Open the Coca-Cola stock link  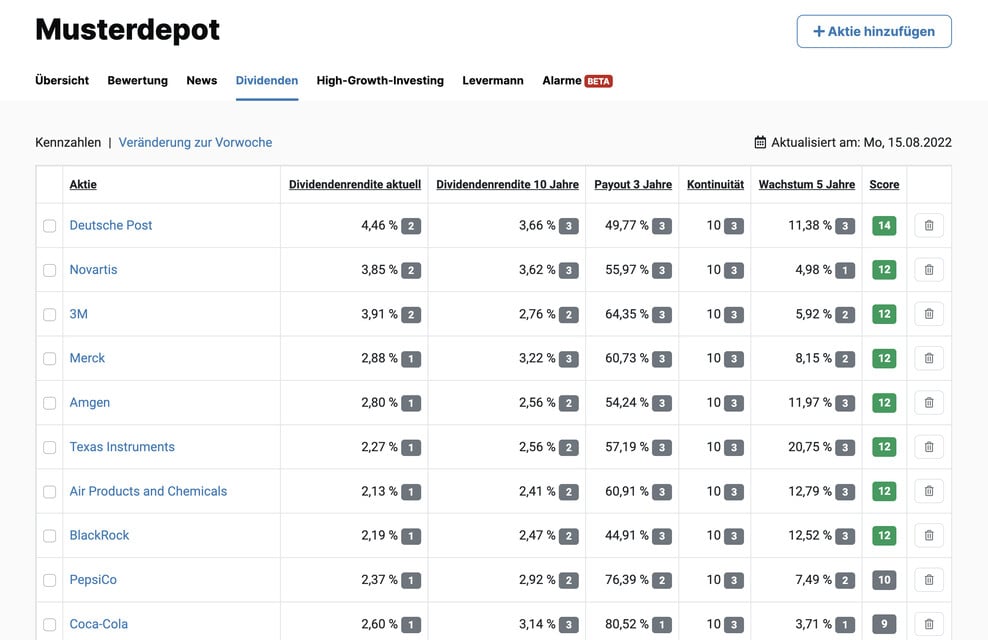click(x=98, y=624)
